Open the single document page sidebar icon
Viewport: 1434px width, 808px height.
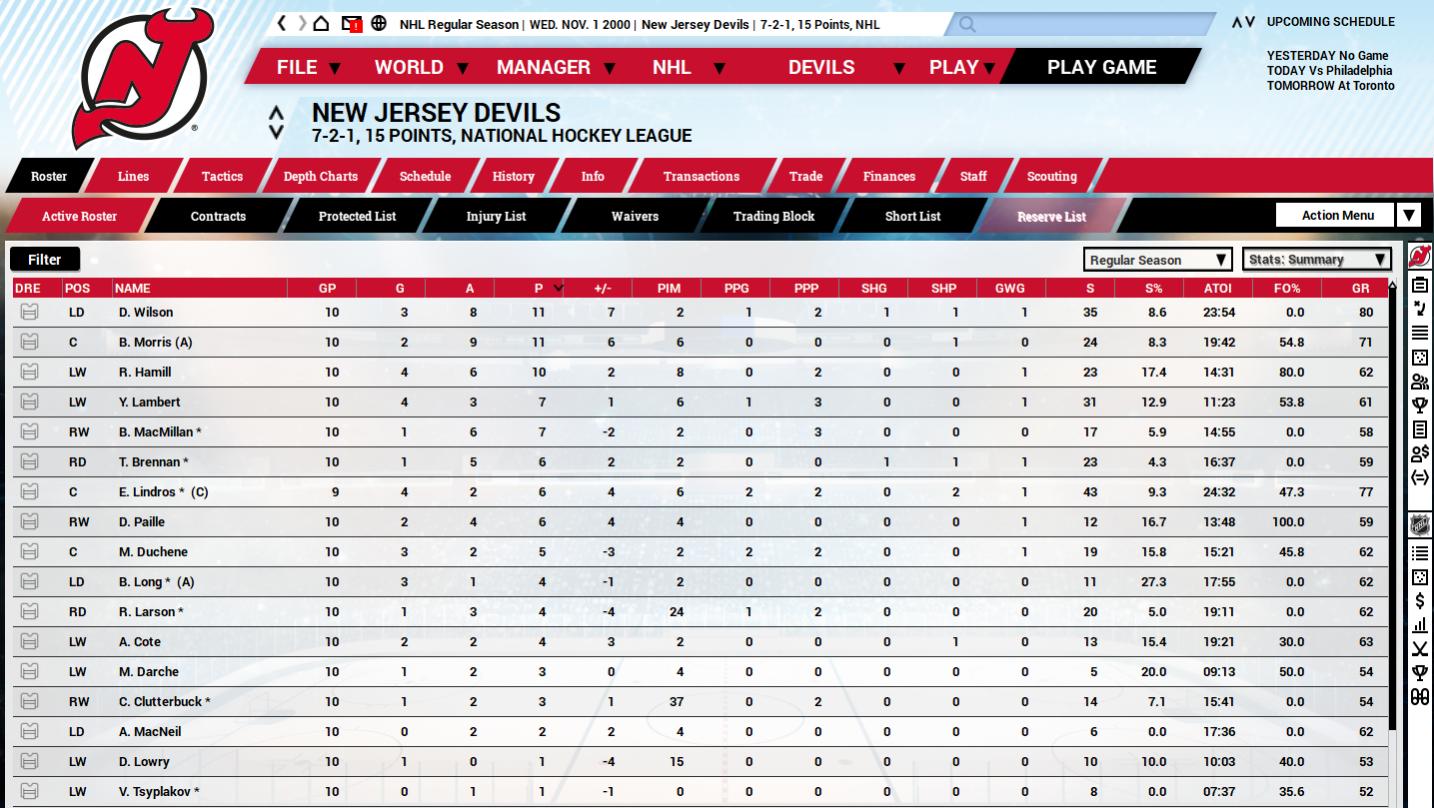pos(1419,429)
